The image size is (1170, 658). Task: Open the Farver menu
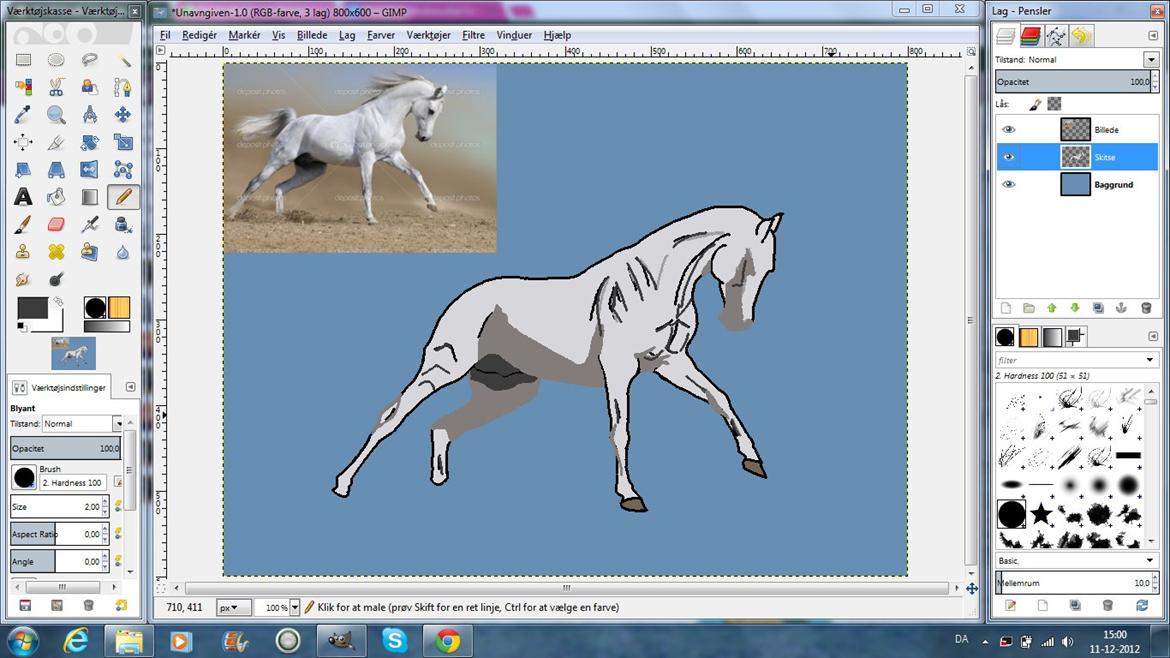380,35
